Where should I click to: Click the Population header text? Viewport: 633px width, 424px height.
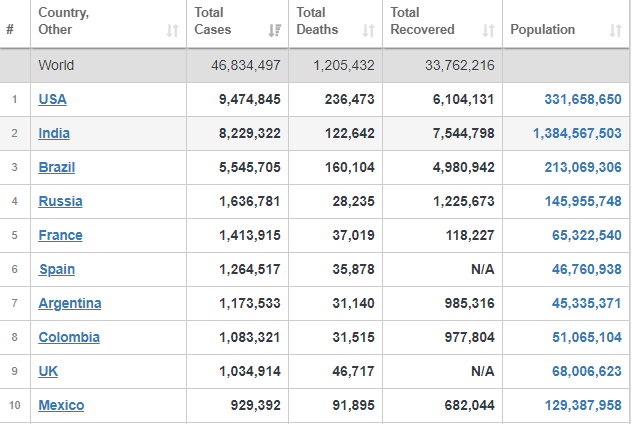[543, 29]
